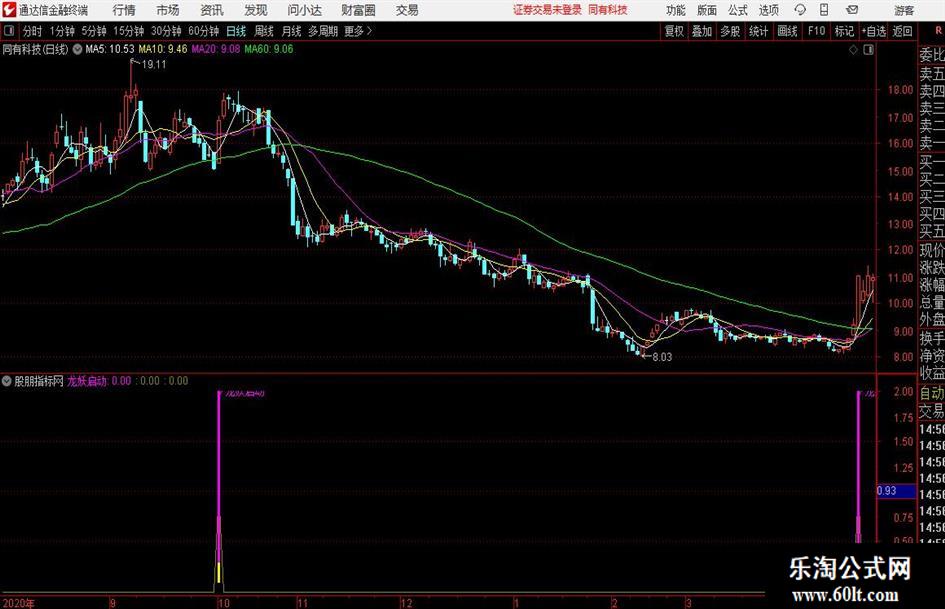The height and width of the screenshot is (609, 945).
Task: Click the 统计 statistics button
Action: 758,31
